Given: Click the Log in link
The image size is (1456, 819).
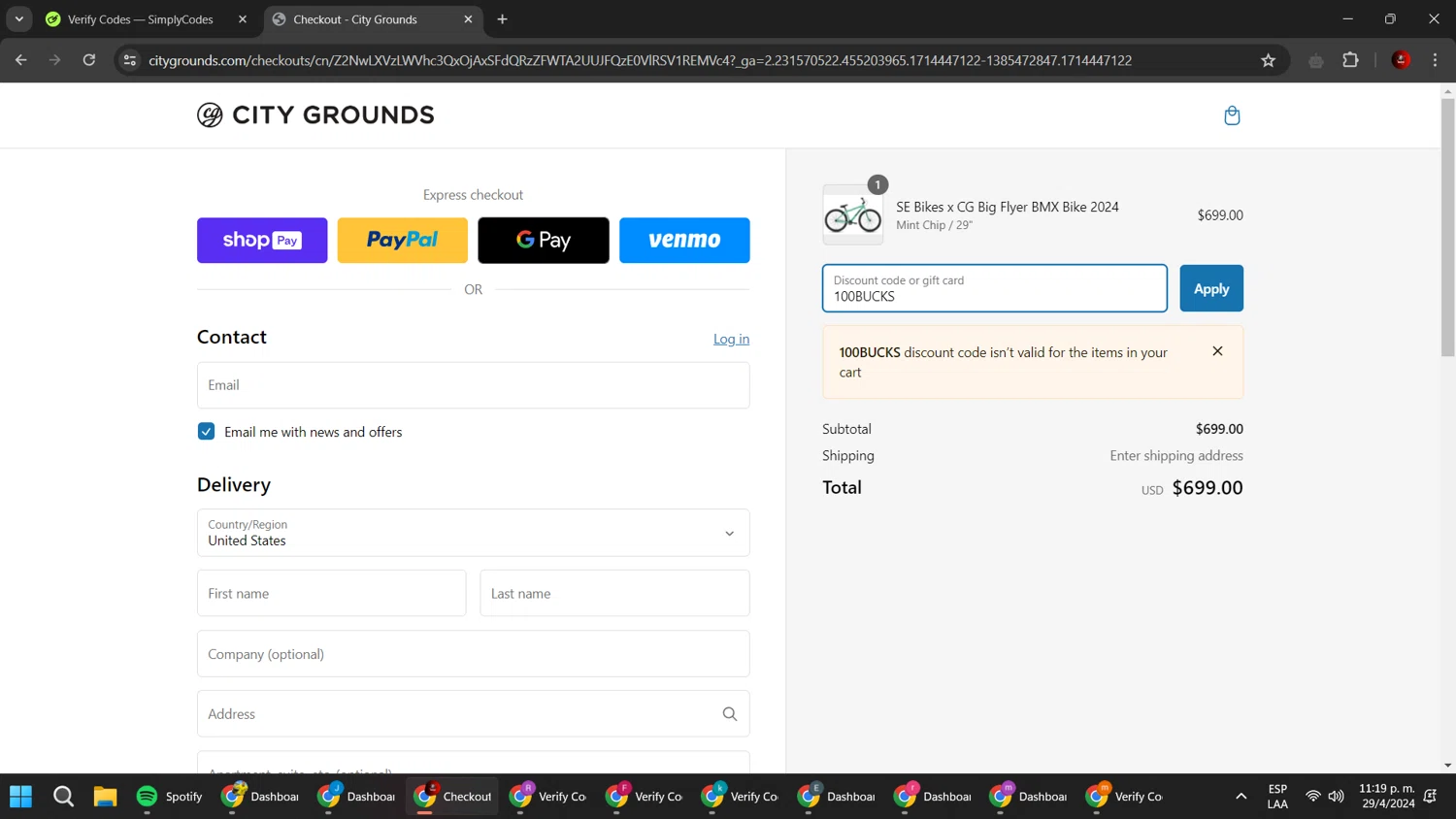Looking at the screenshot, I should [731, 339].
